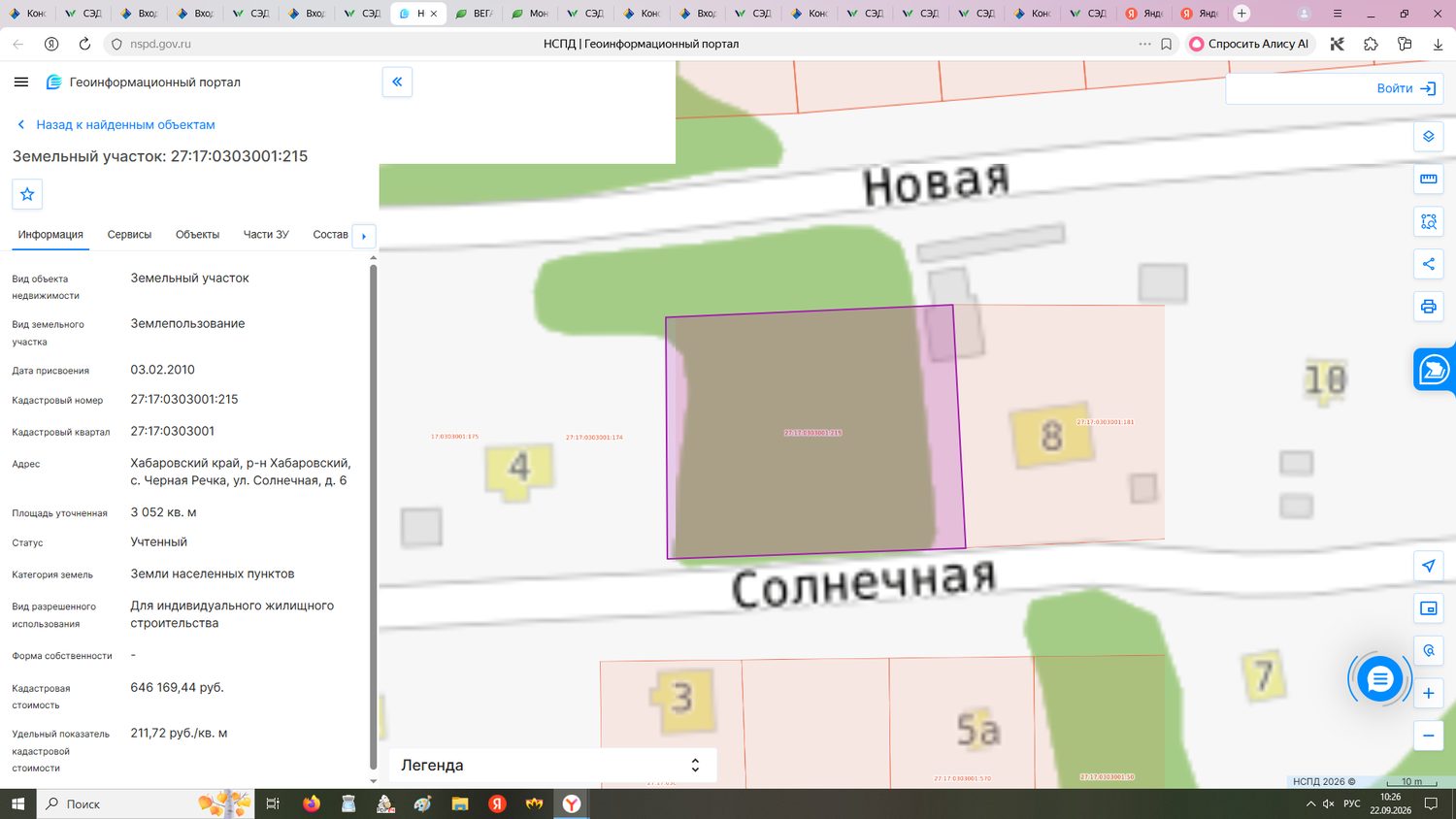
Task: Click the Войти login button
Action: point(1406,88)
